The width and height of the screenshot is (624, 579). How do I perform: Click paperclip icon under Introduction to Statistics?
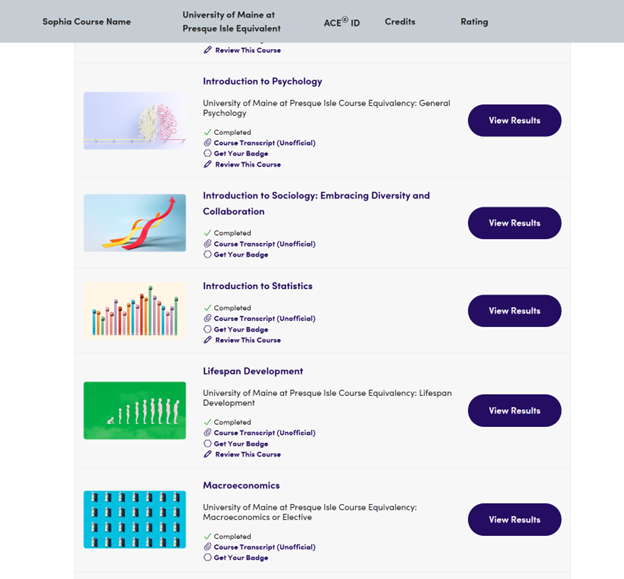click(208, 319)
